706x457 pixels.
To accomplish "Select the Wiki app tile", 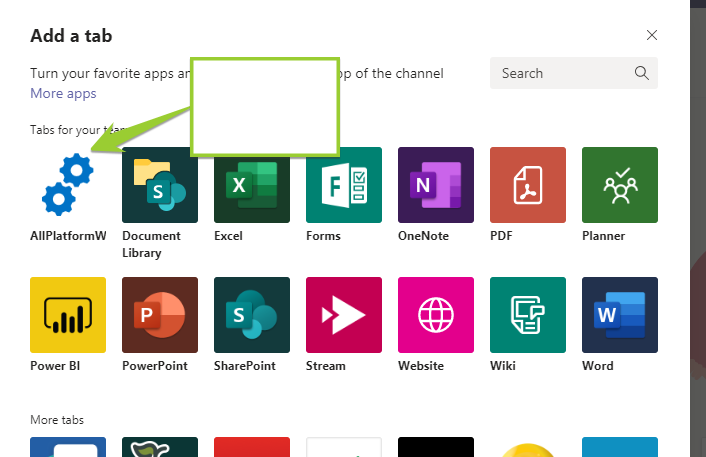I will point(528,315).
